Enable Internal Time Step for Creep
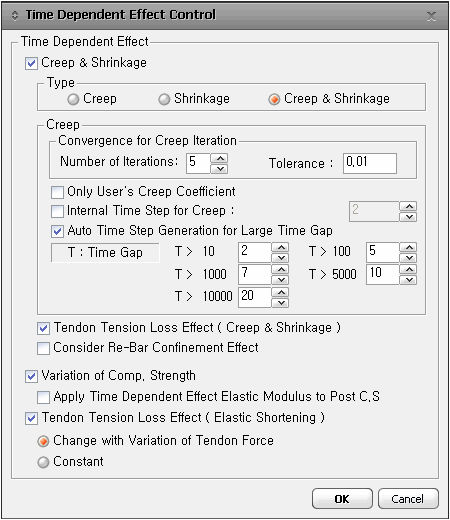The image size is (450, 520). click(57, 211)
